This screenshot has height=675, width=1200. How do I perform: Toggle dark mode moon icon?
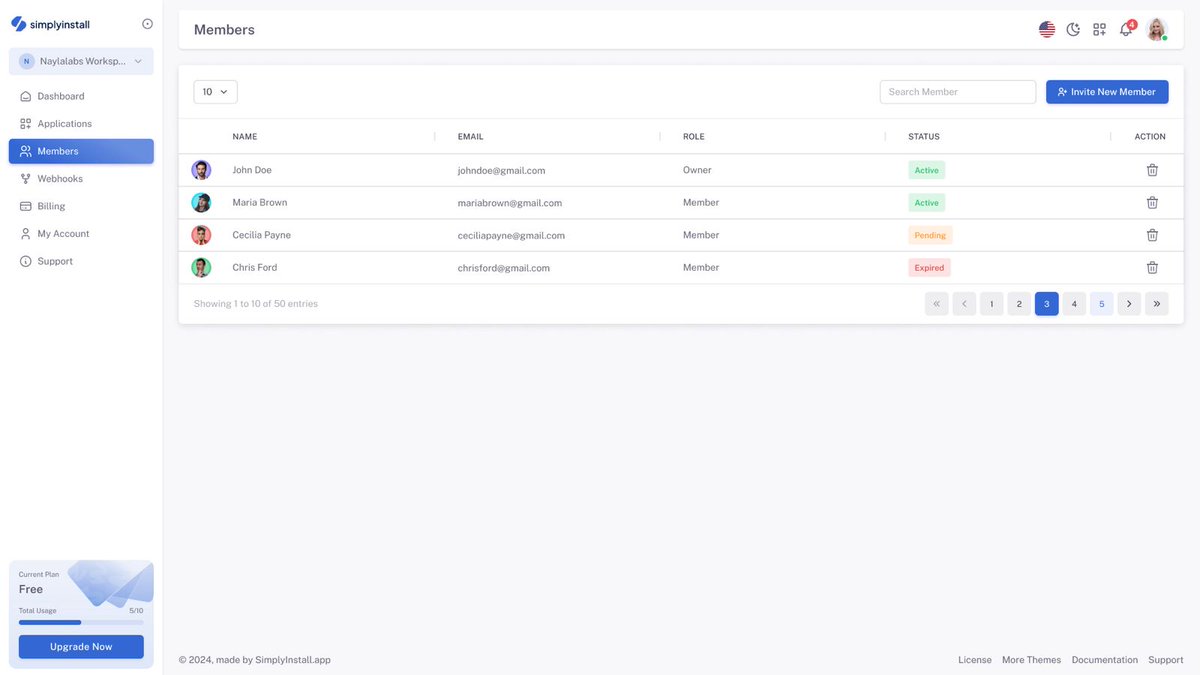pos(1073,30)
